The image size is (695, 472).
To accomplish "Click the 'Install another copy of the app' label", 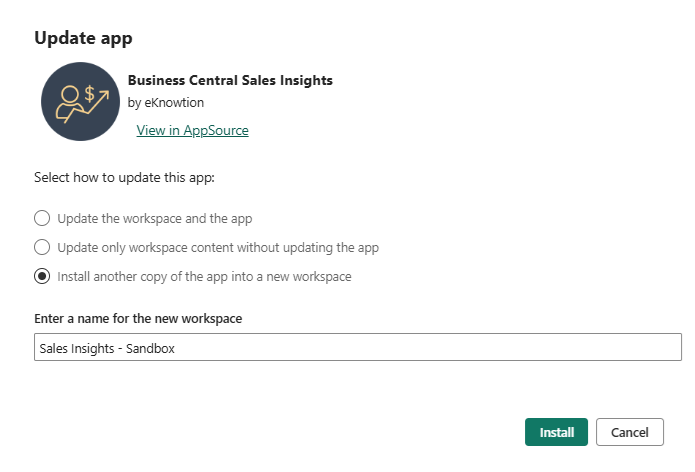I will coord(204,276).
